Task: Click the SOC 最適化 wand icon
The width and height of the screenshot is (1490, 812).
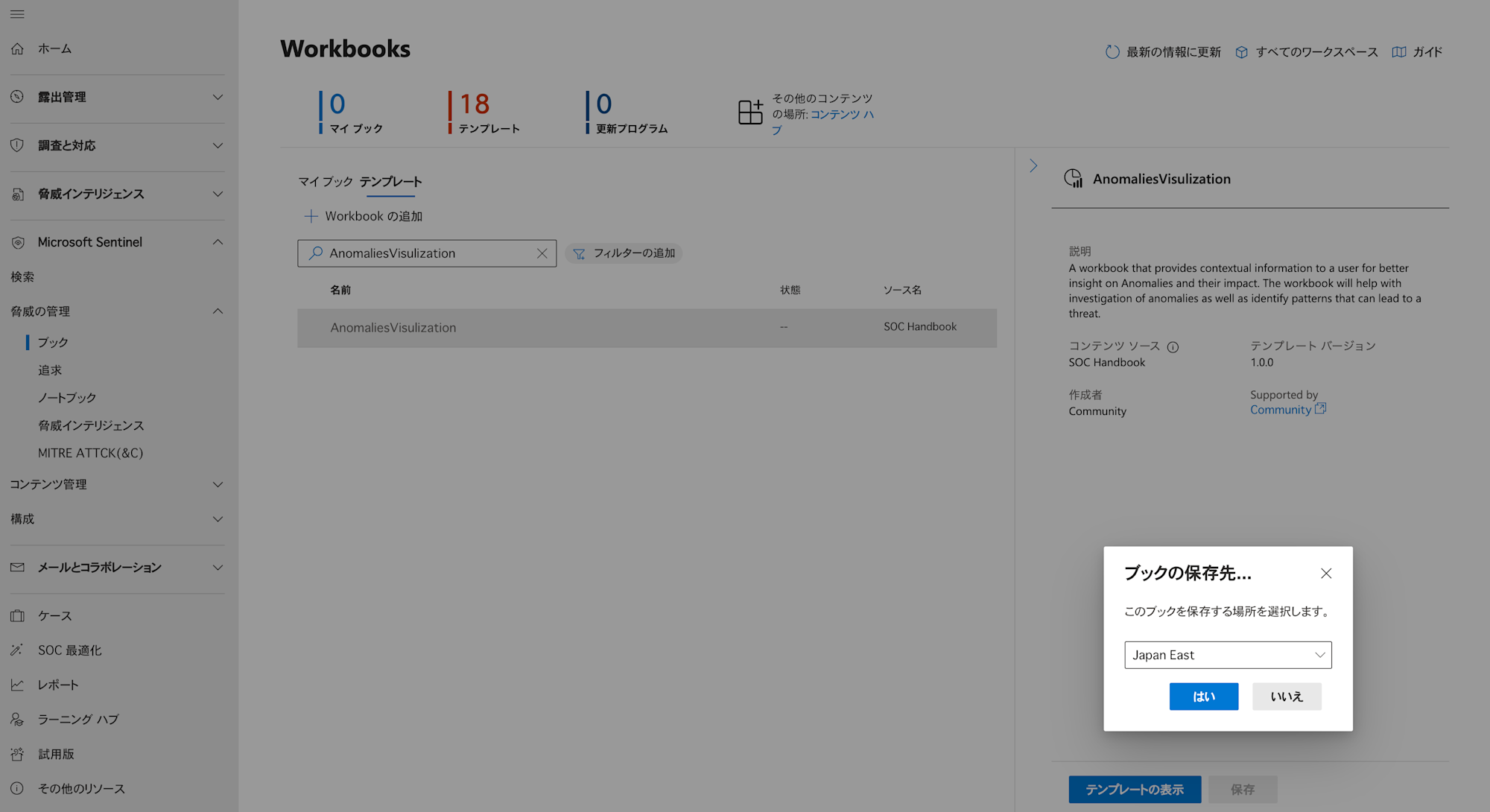Action: pyautogui.click(x=17, y=650)
